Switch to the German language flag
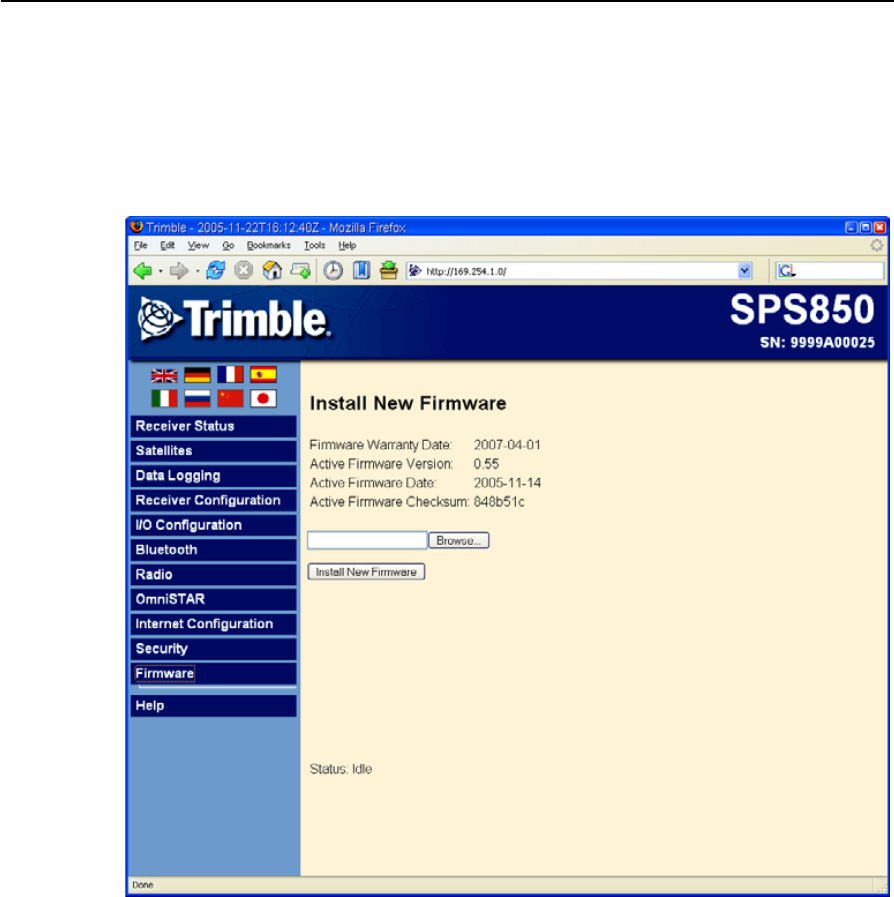Viewport: 894px width, 897px height. (x=197, y=375)
